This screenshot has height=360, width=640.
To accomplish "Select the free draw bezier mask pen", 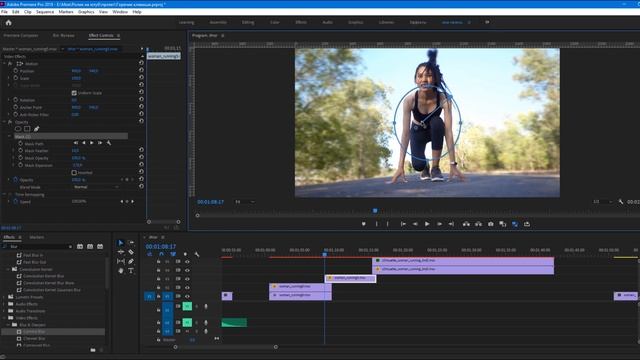I will coord(36,129).
